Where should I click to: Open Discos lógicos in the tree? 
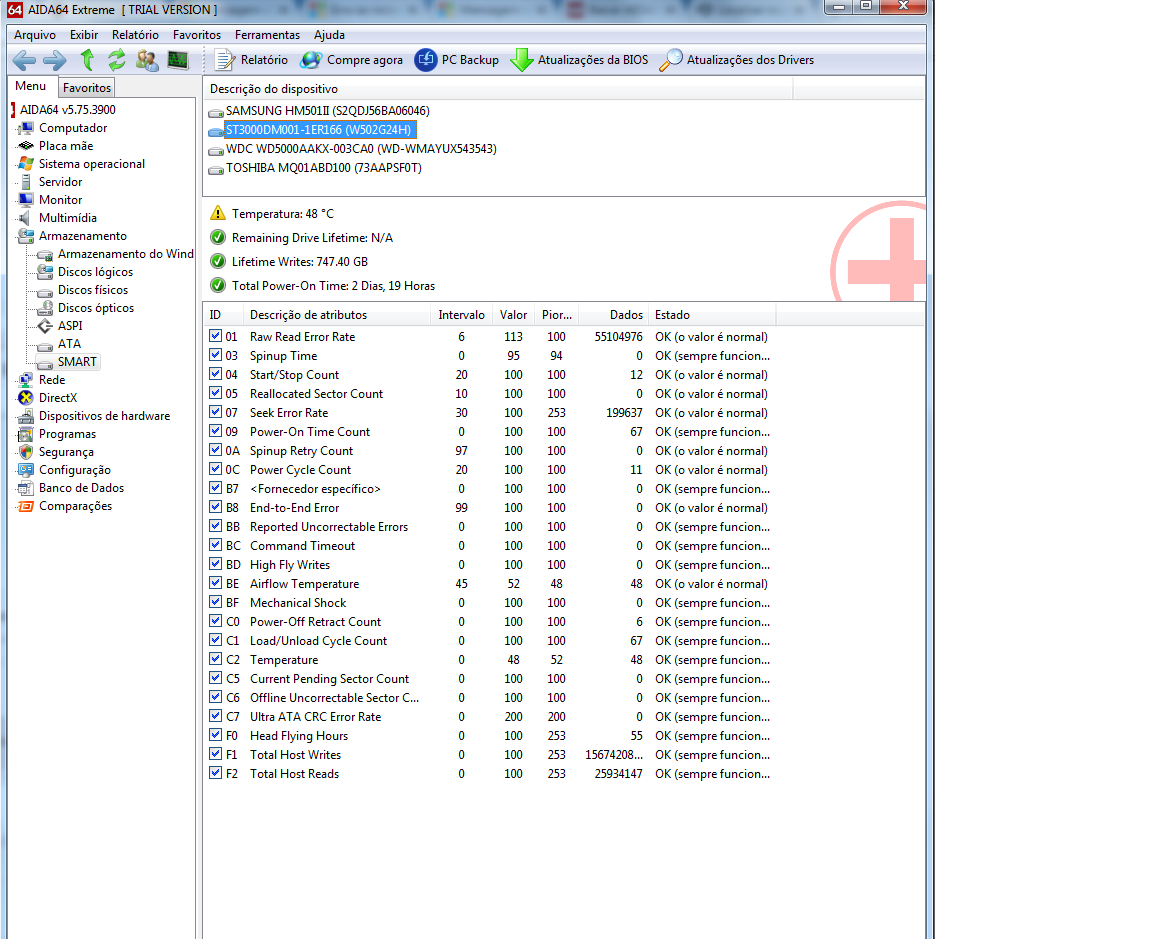[x=96, y=272]
